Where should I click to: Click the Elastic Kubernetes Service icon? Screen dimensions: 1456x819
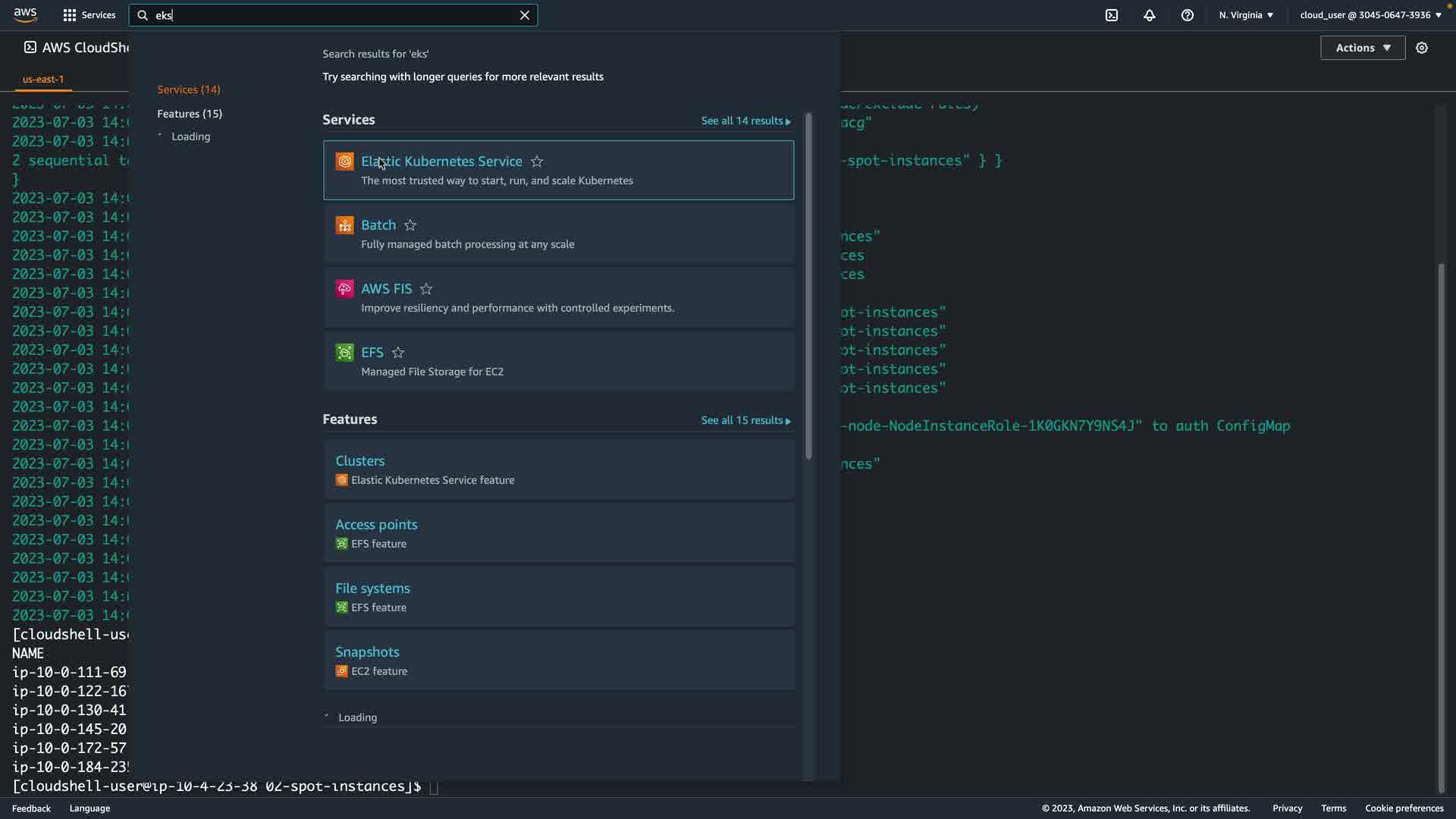click(x=344, y=162)
